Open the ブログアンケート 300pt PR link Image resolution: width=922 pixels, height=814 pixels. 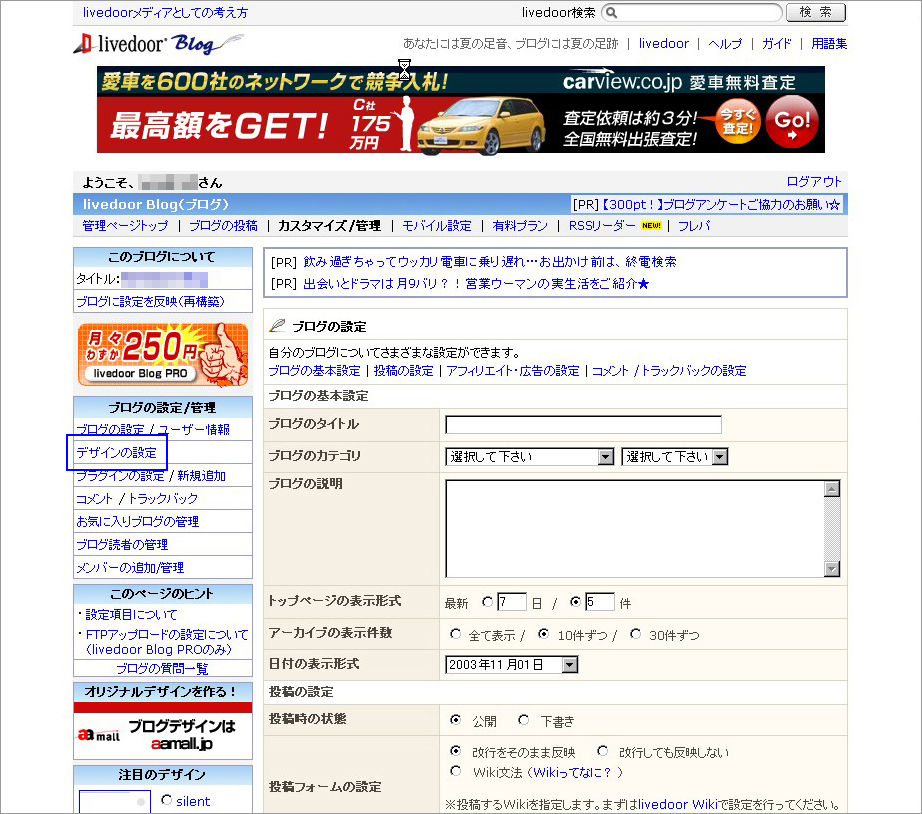pos(722,205)
